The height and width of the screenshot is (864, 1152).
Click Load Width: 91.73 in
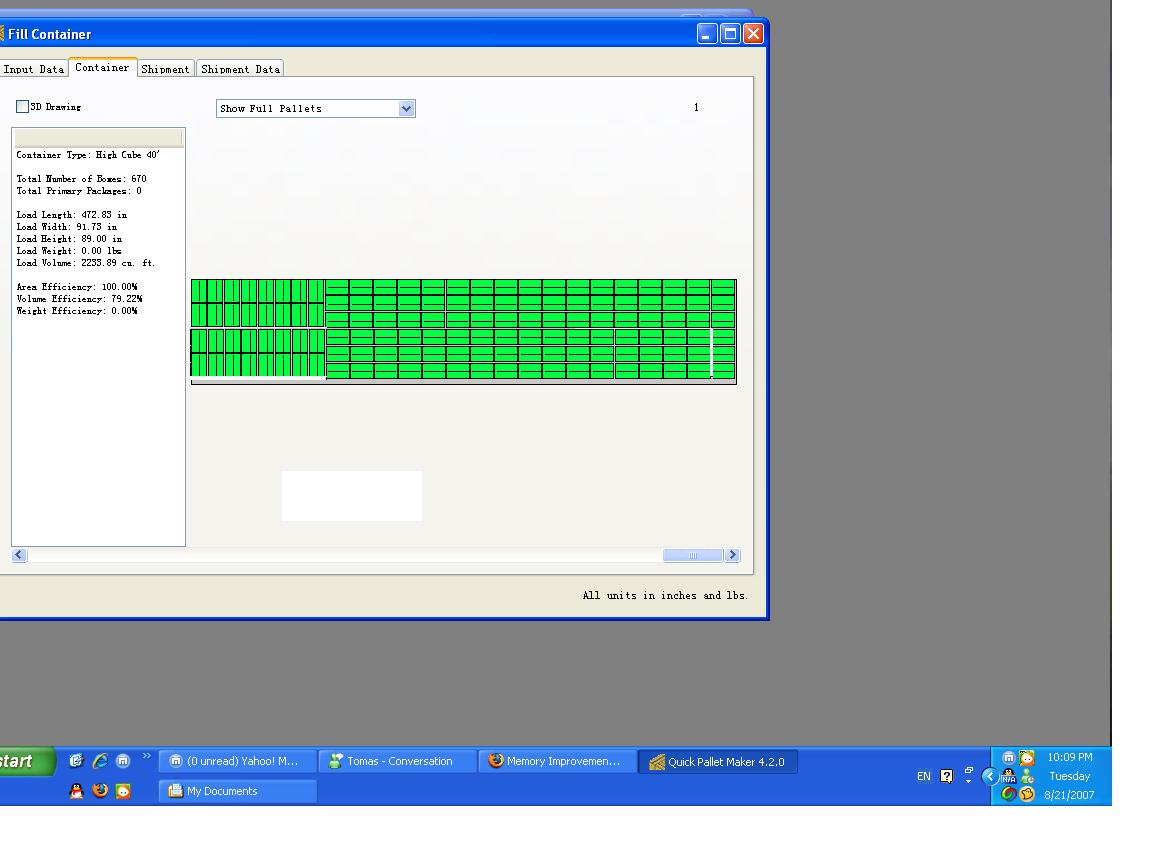67,227
